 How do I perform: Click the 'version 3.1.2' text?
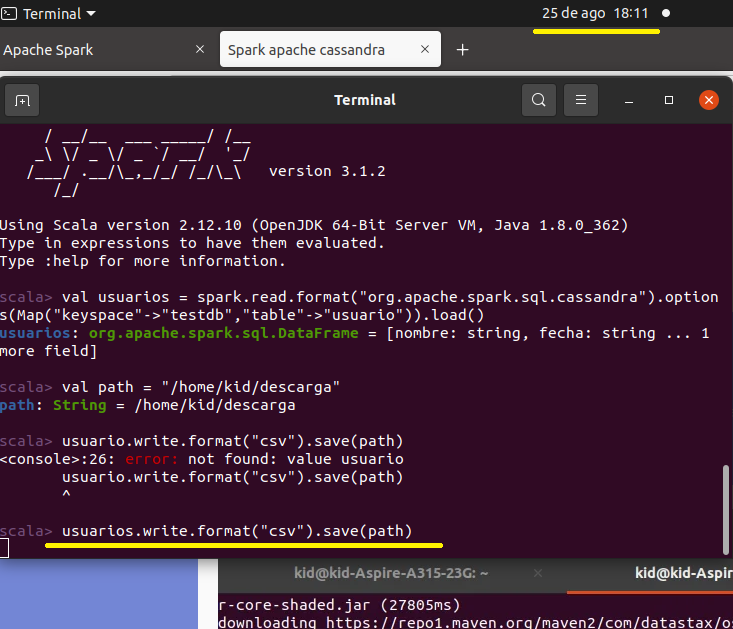(x=327, y=171)
